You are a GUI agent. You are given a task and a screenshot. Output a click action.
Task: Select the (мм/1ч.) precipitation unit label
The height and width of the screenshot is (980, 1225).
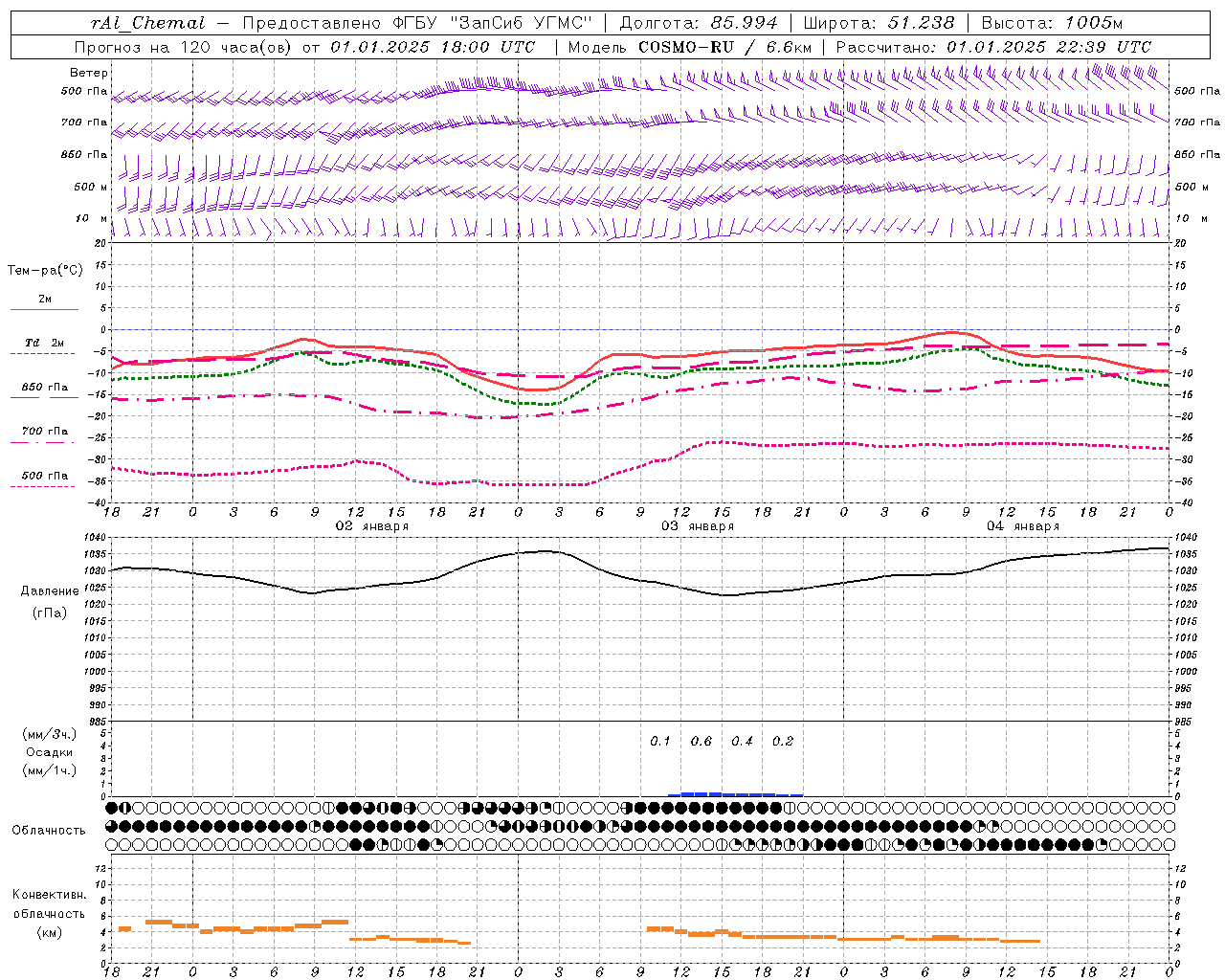(50, 770)
